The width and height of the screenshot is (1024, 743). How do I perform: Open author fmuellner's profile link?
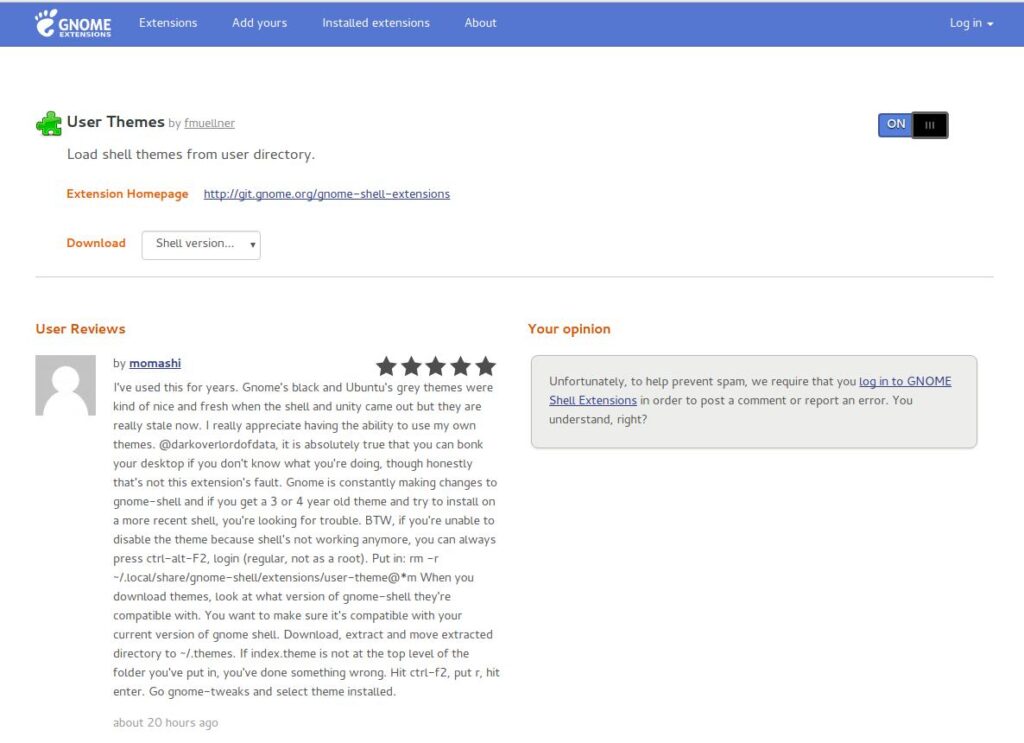click(x=209, y=123)
